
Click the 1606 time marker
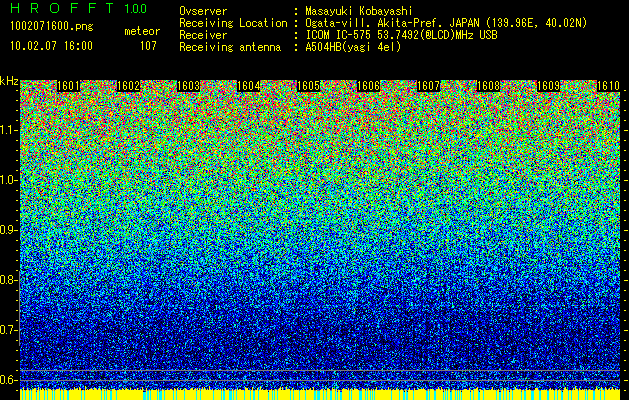click(x=369, y=86)
